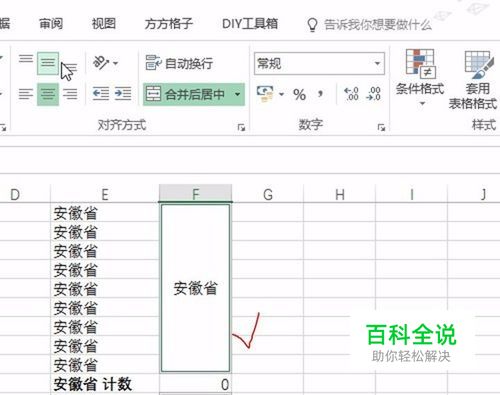Select column E header
This screenshot has width=500, height=395.
(105, 194)
